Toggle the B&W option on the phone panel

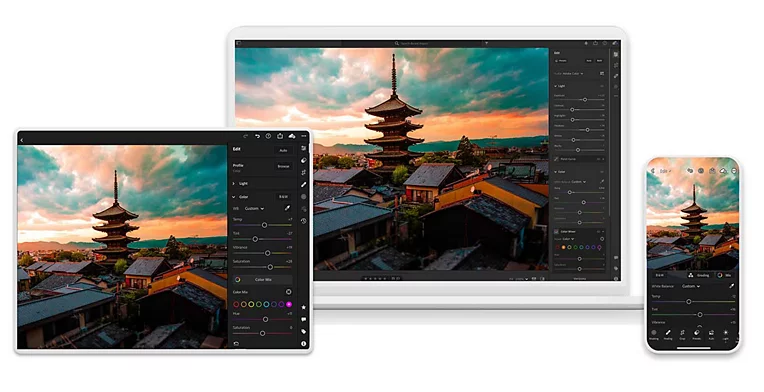tap(660, 275)
